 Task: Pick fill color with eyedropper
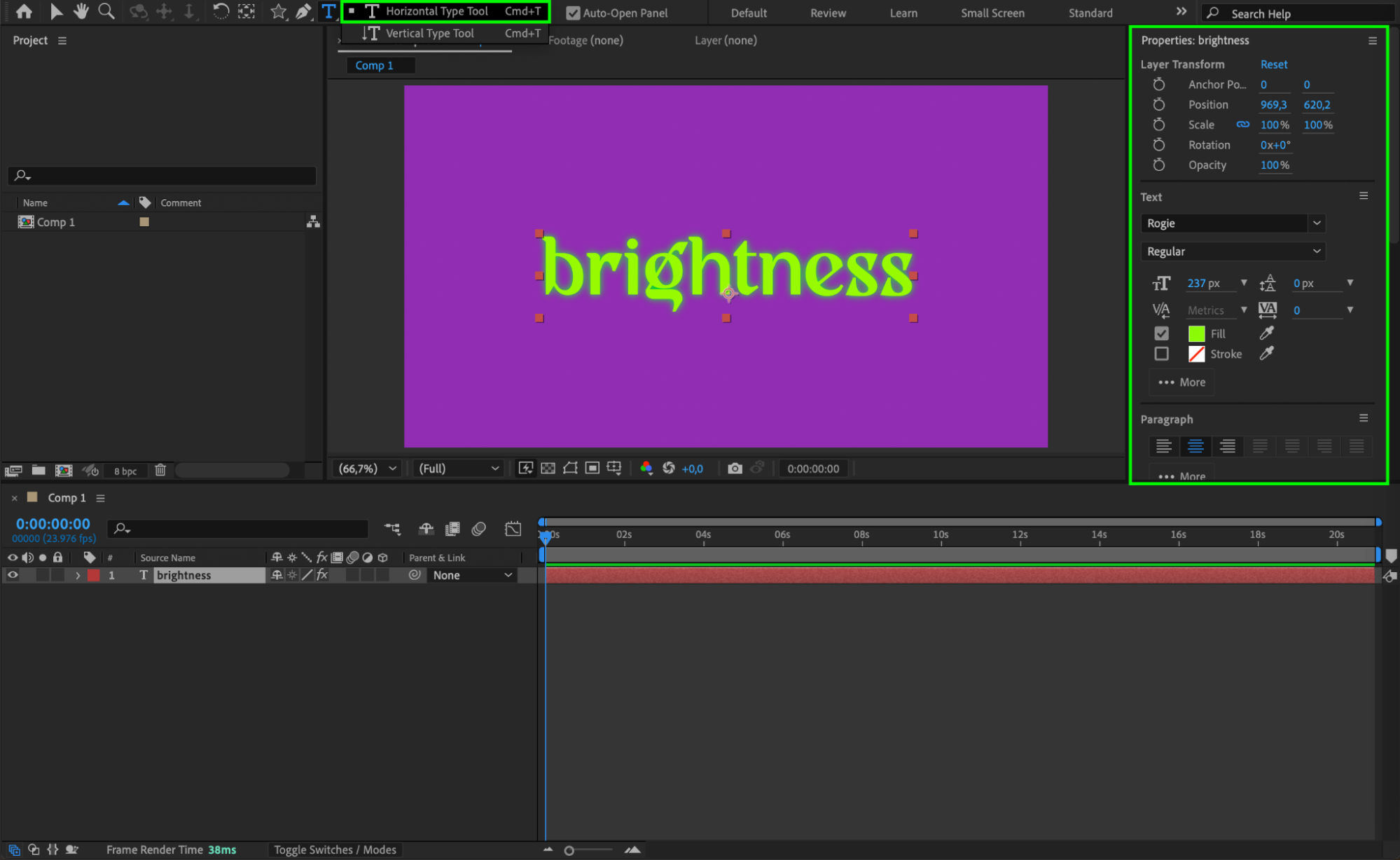(x=1266, y=333)
